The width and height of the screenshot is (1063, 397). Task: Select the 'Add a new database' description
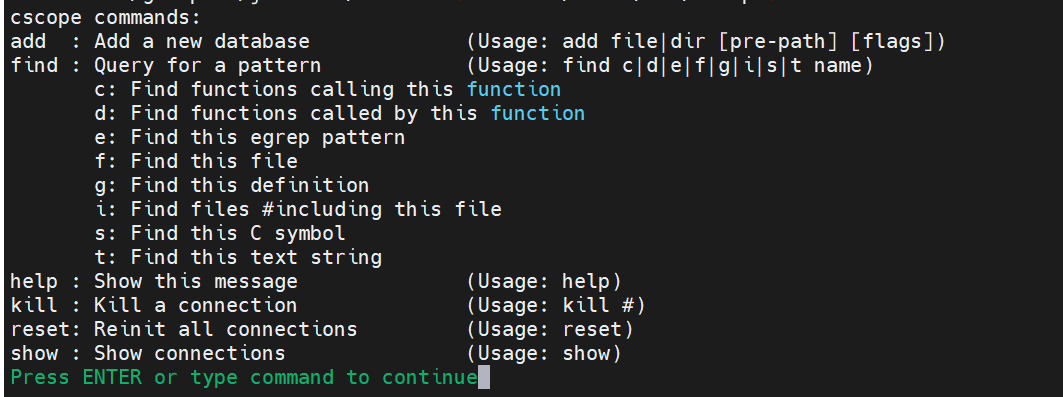tap(202, 41)
